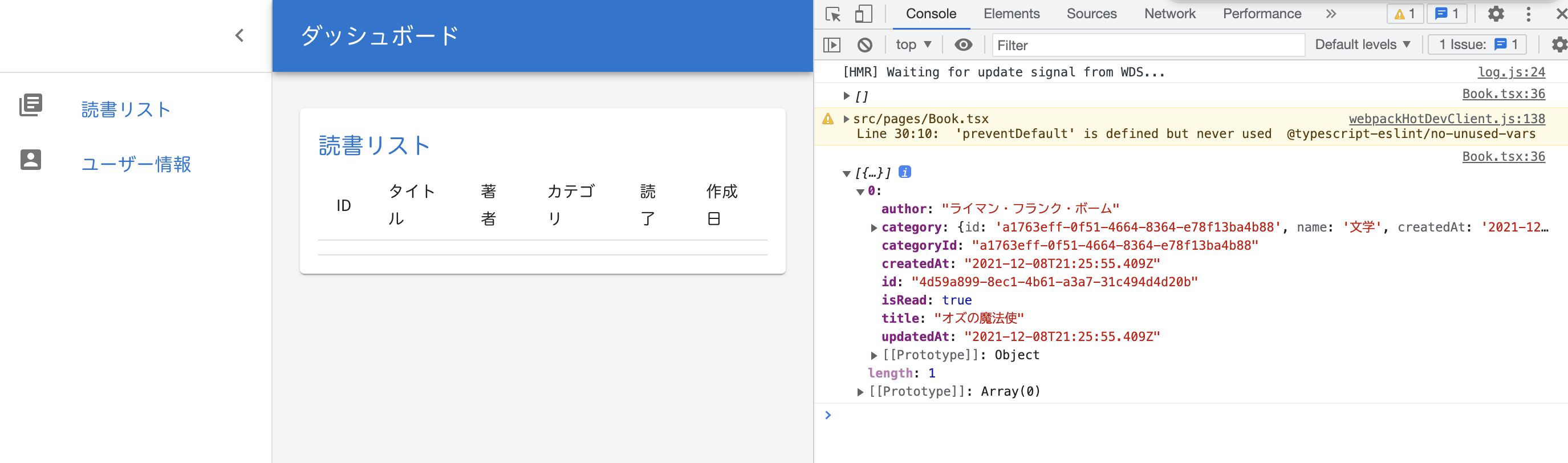This screenshot has height=463, width=1568.
Task: Switch to the Performance tab
Action: click(1262, 13)
